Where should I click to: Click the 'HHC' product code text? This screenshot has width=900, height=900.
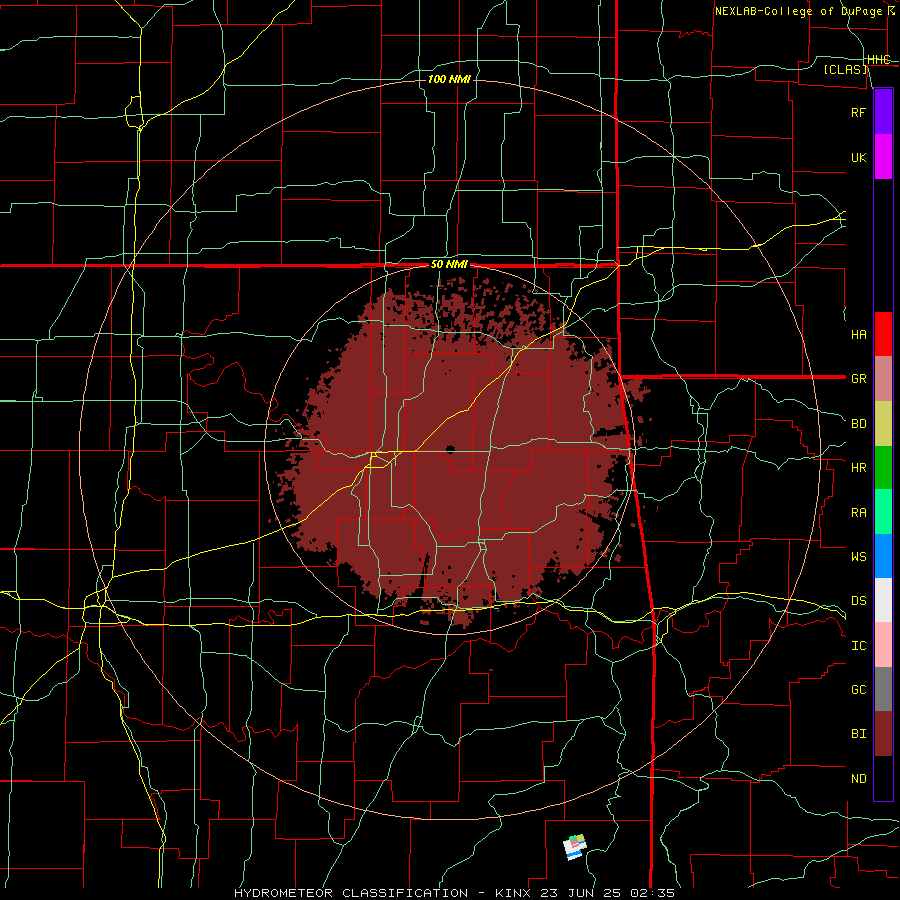pos(878,60)
